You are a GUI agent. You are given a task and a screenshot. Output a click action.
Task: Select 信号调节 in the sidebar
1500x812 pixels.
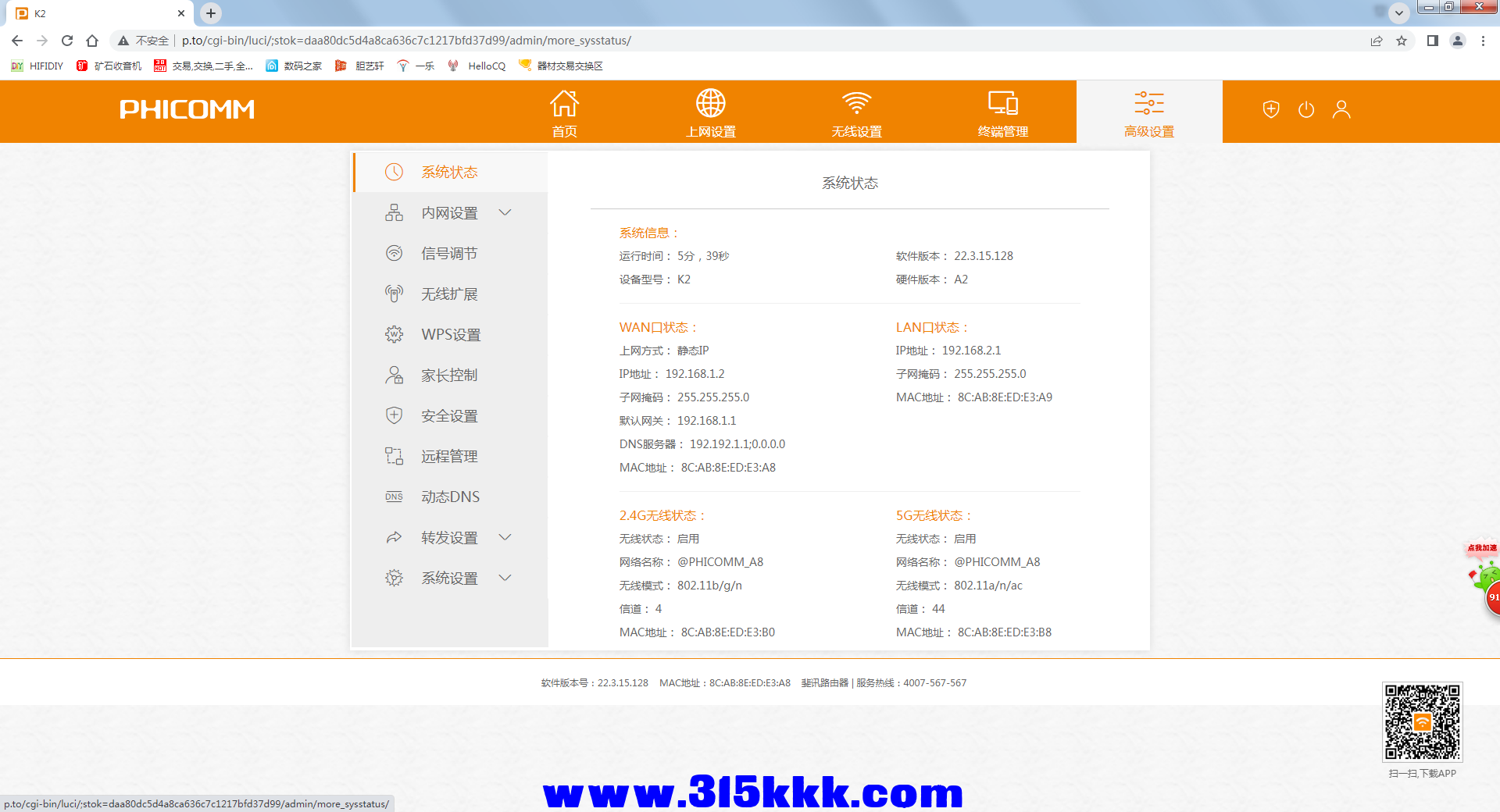(451, 253)
